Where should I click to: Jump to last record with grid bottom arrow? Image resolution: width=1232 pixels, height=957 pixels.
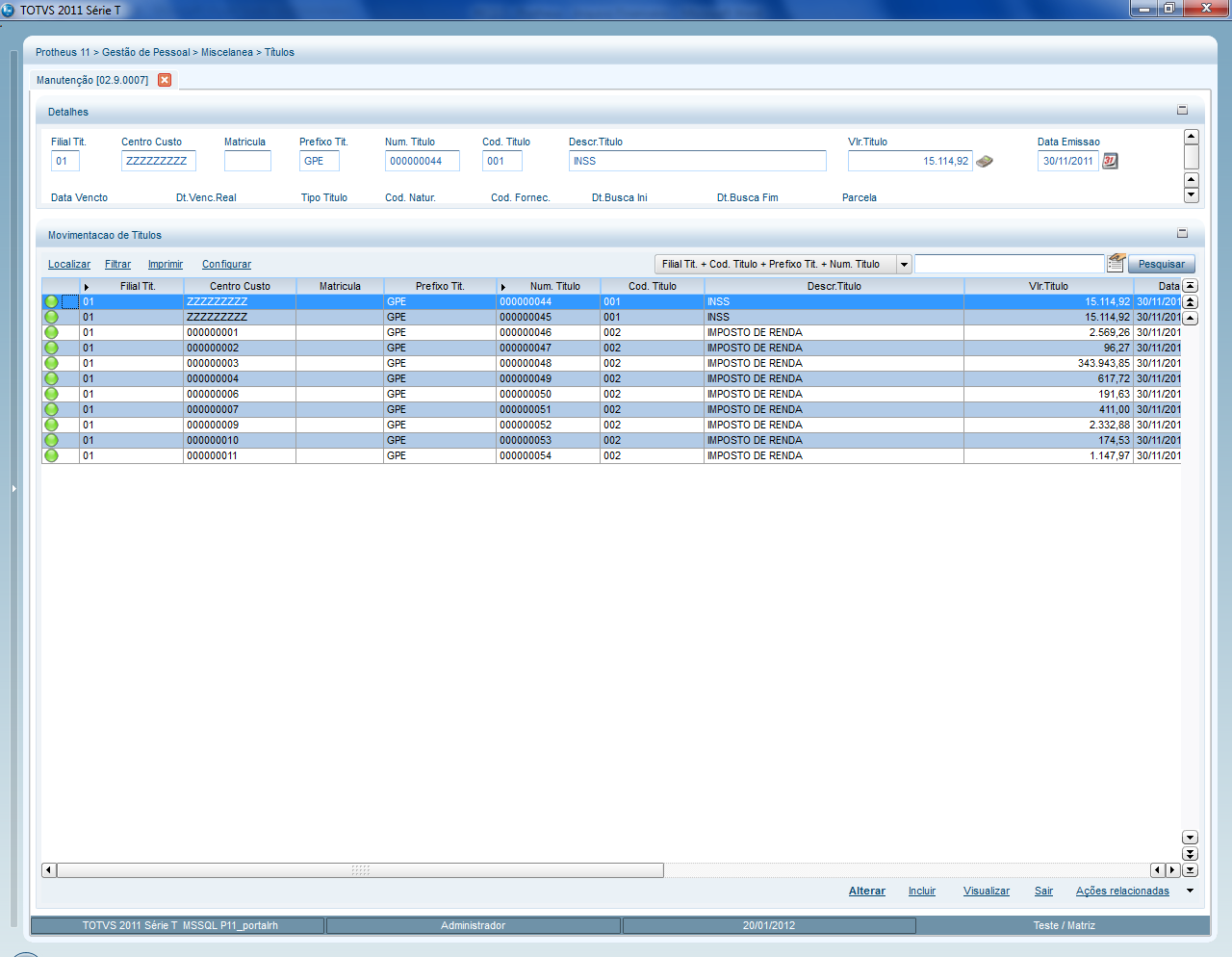pos(1190,870)
